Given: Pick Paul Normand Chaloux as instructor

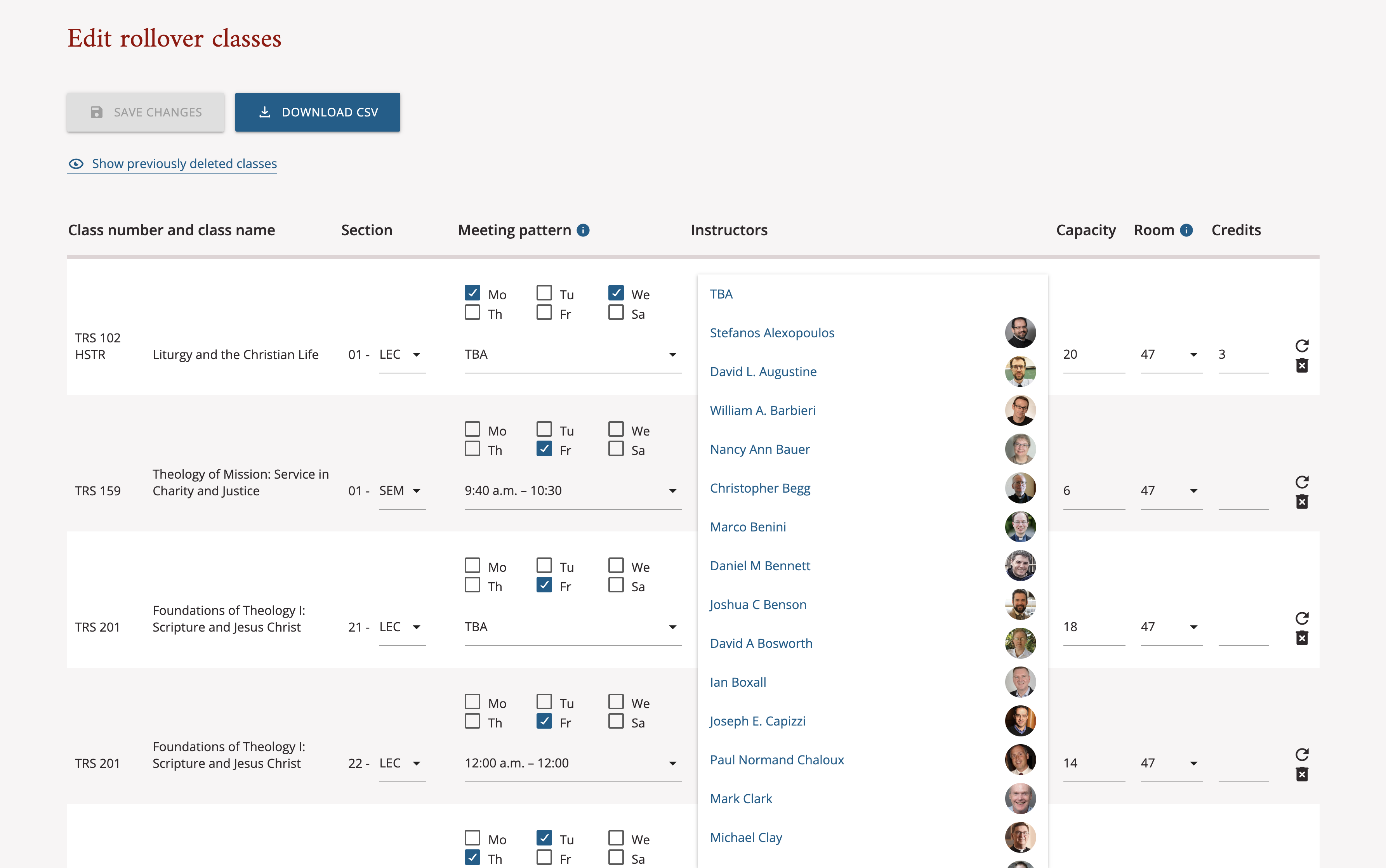Looking at the screenshot, I should point(872,760).
